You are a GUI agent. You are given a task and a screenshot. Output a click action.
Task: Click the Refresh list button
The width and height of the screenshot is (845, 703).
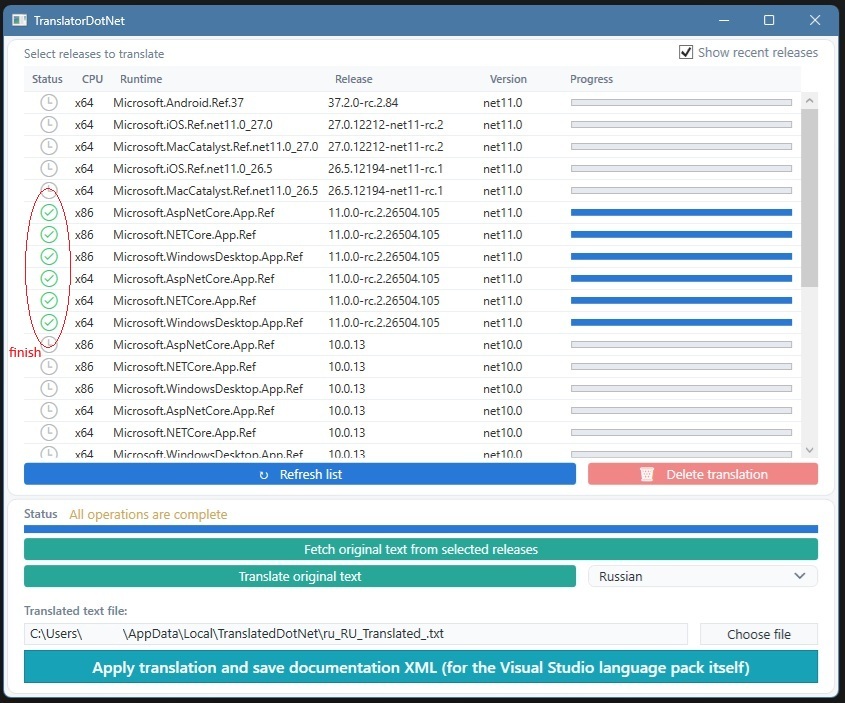click(x=300, y=474)
